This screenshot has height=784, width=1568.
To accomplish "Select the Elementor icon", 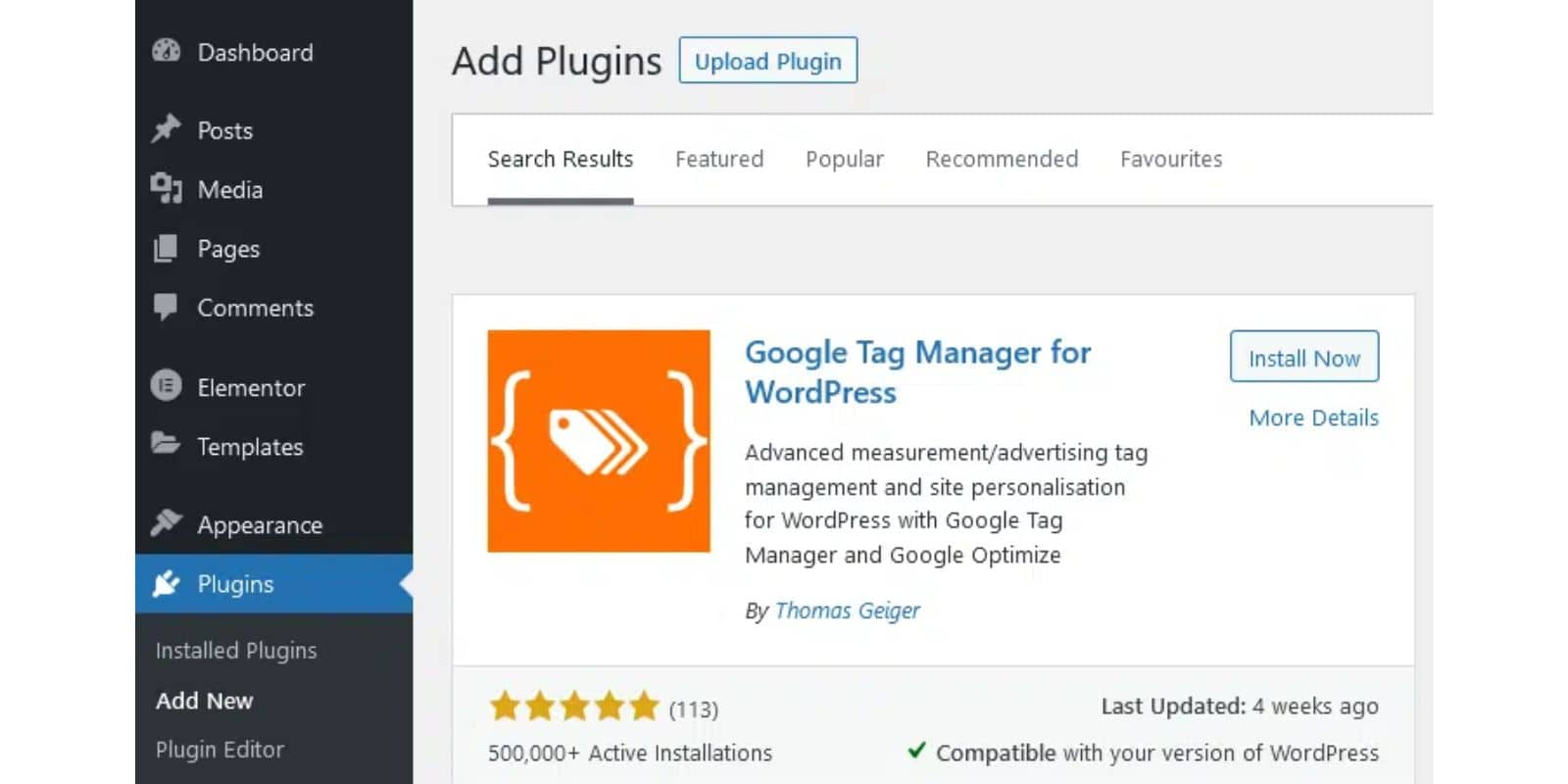I will [166, 386].
